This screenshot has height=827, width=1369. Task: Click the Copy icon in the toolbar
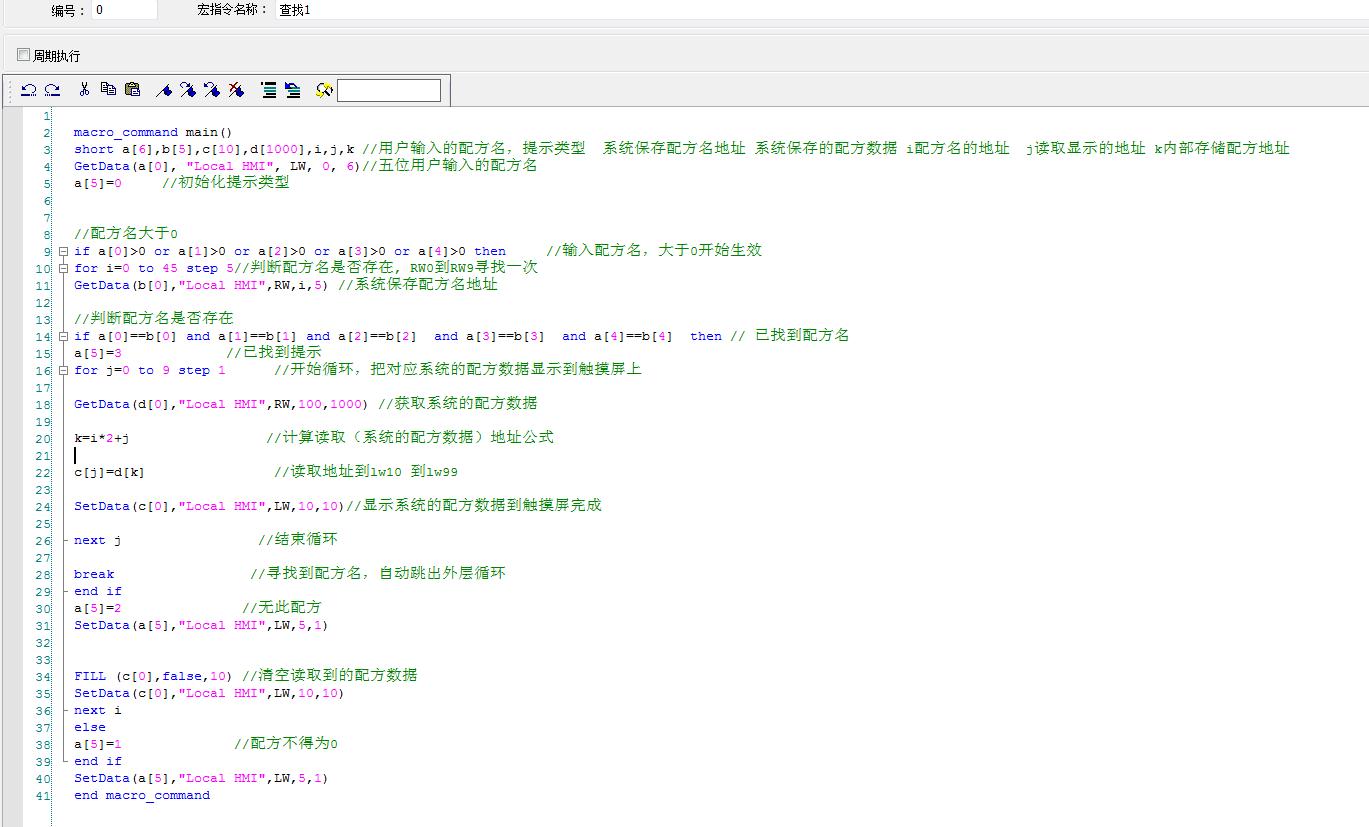click(x=108, y=90)
